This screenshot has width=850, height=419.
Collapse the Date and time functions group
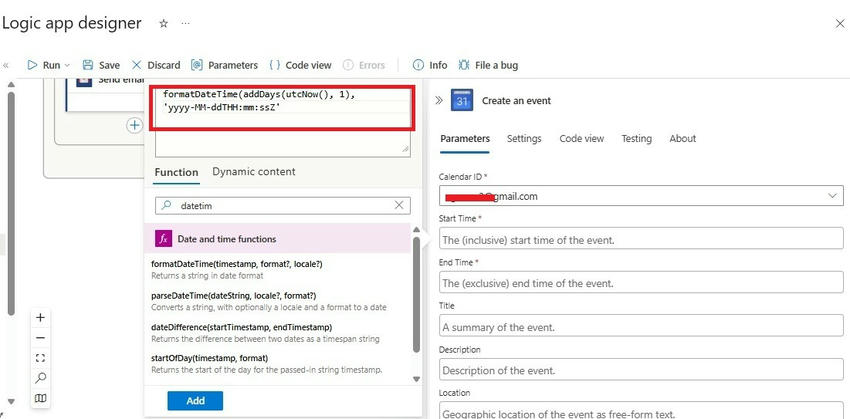click(403, 239)
